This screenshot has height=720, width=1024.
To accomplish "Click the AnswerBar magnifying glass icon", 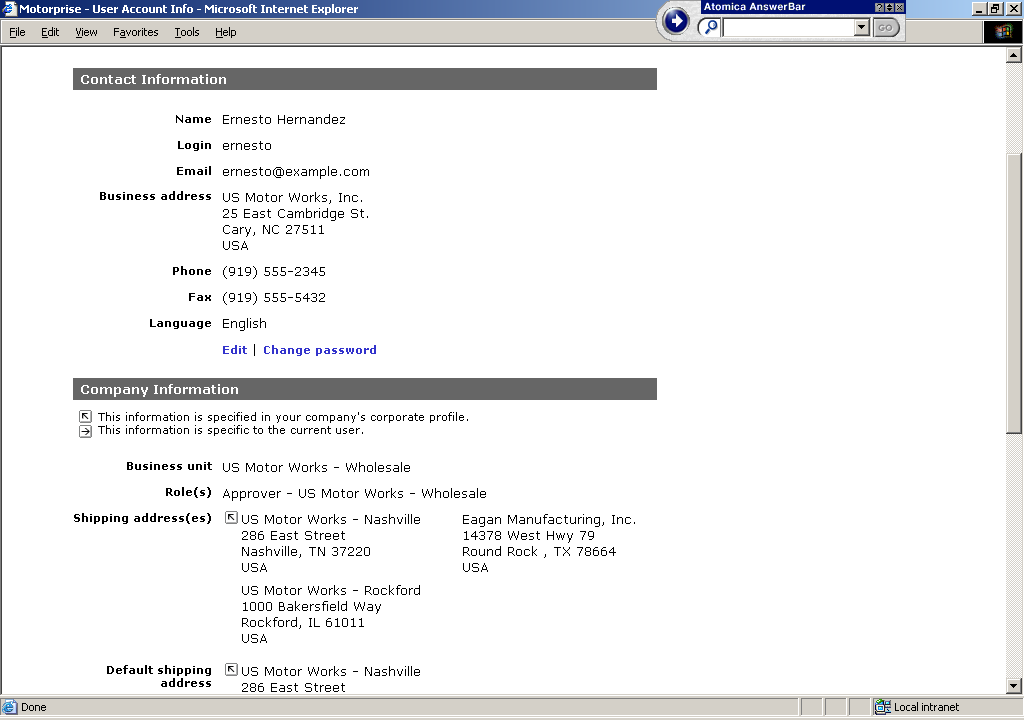I will [x=709, y=27].
